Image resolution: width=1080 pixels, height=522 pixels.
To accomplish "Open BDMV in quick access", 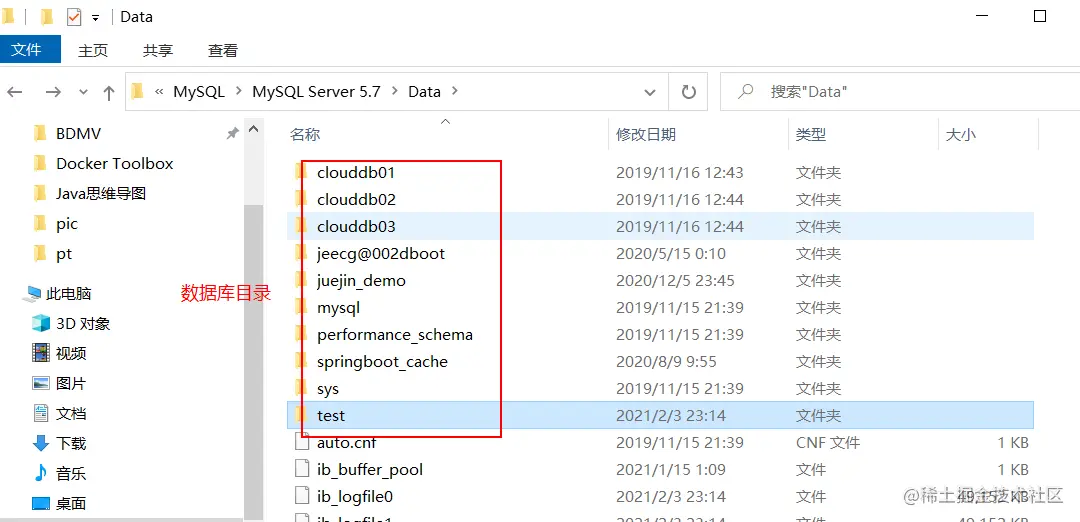I will 79,134.
